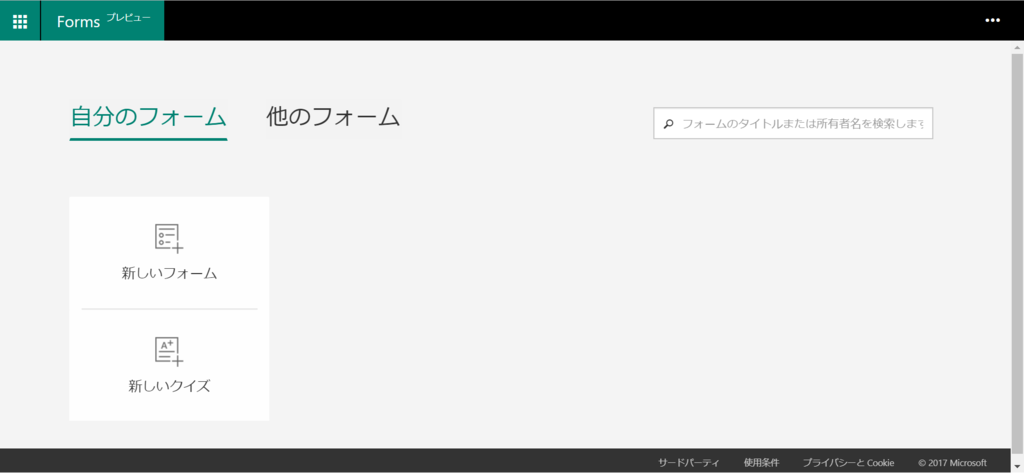This screenshot has width=1024, height=473.
Task: Click the プレビュー label beside Forms
Action: click(x=128, y=16)
